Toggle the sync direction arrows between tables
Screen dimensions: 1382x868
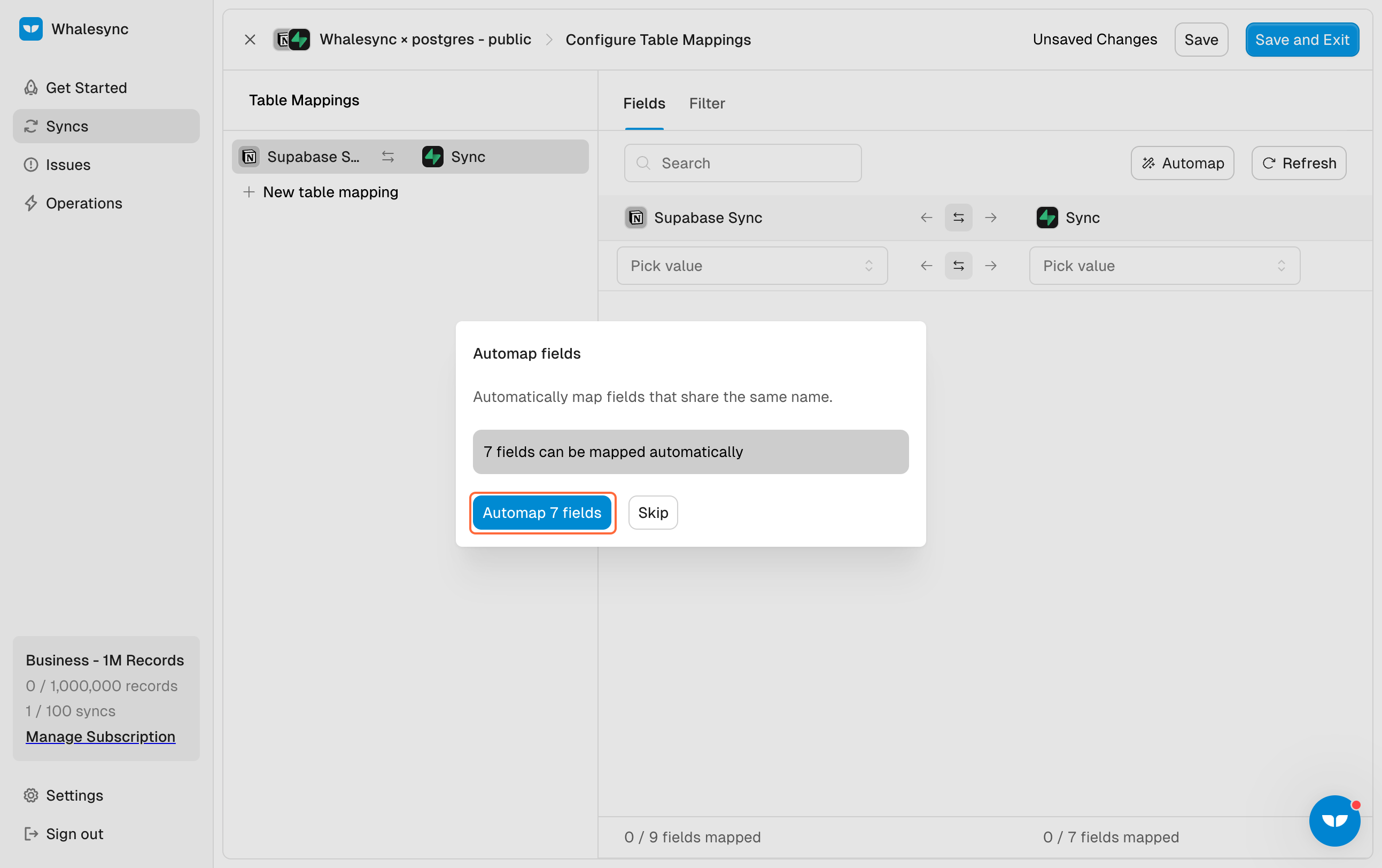pos(958,217)
